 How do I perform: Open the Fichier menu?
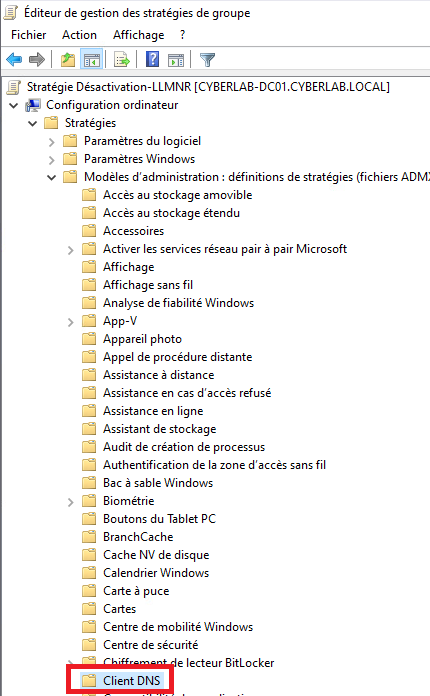tap(28, 35)
